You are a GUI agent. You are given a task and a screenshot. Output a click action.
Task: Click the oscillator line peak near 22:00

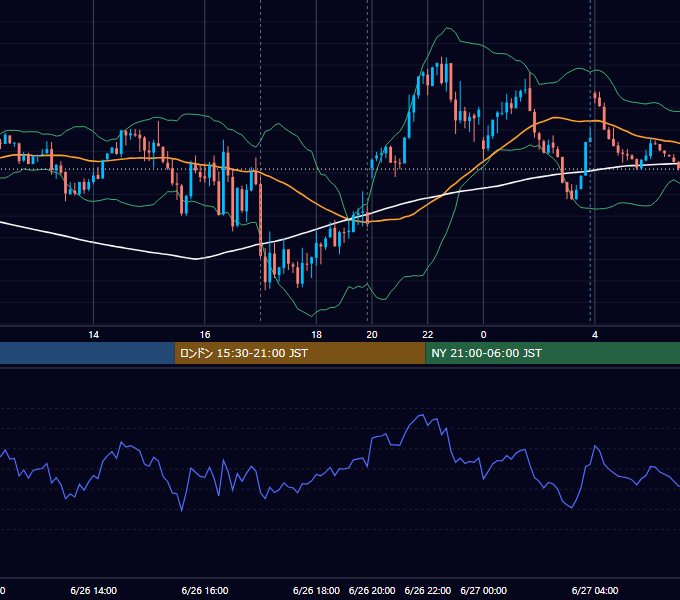tap(421, 415)
